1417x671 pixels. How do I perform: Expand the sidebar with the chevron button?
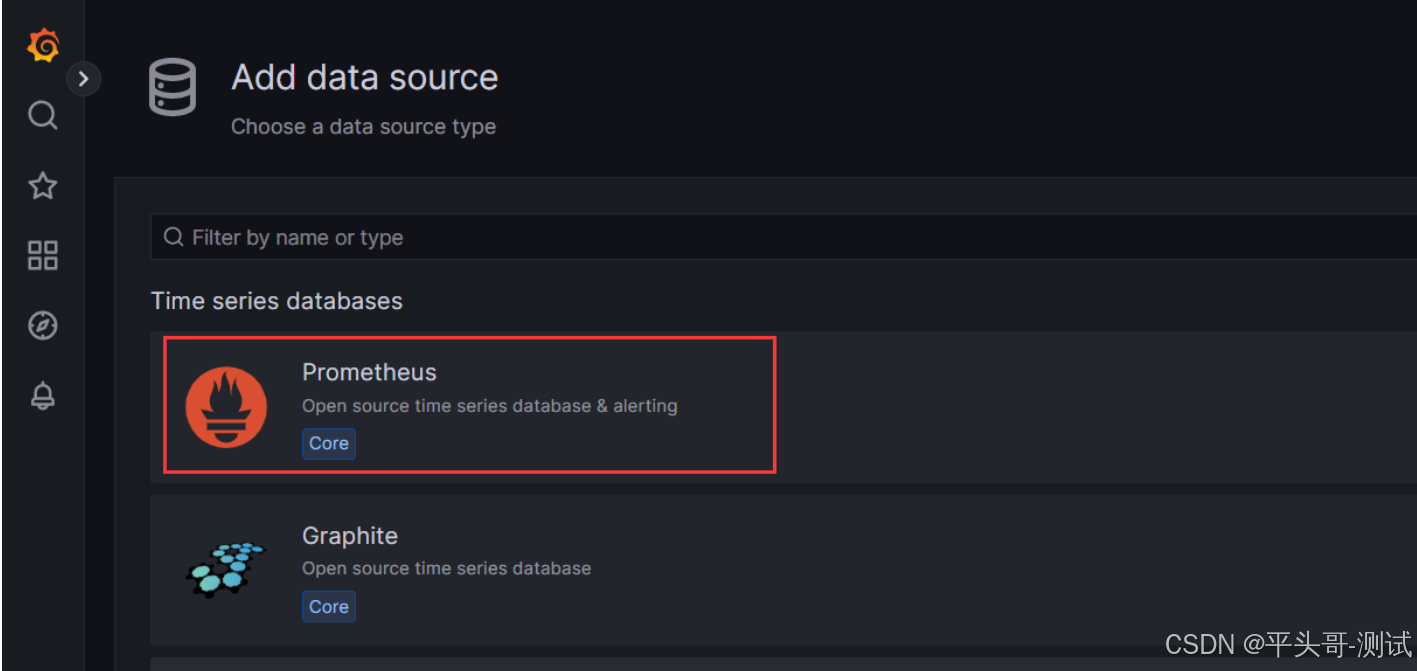pyautogui.click(x=84, y=78)
